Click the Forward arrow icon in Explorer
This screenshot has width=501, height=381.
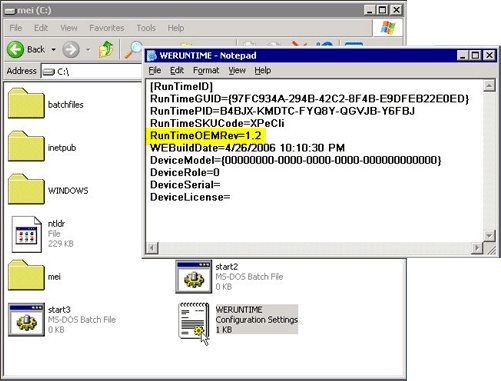pos(71,50)
